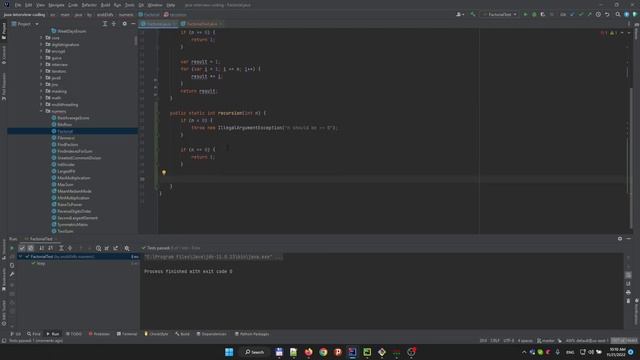Collapse the FactorialTest results node
640x360 pixels.
coord(20,257)
